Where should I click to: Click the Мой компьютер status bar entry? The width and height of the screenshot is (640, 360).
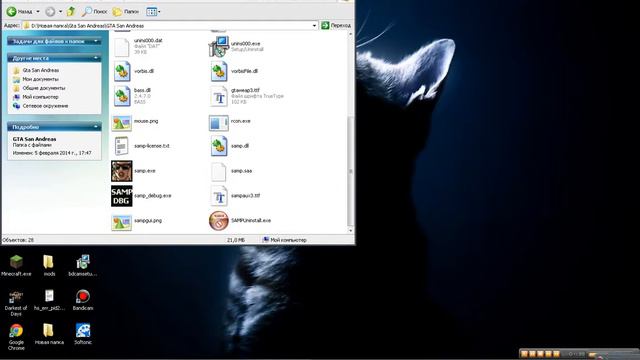pyautogui.click(x=284, y=240)
